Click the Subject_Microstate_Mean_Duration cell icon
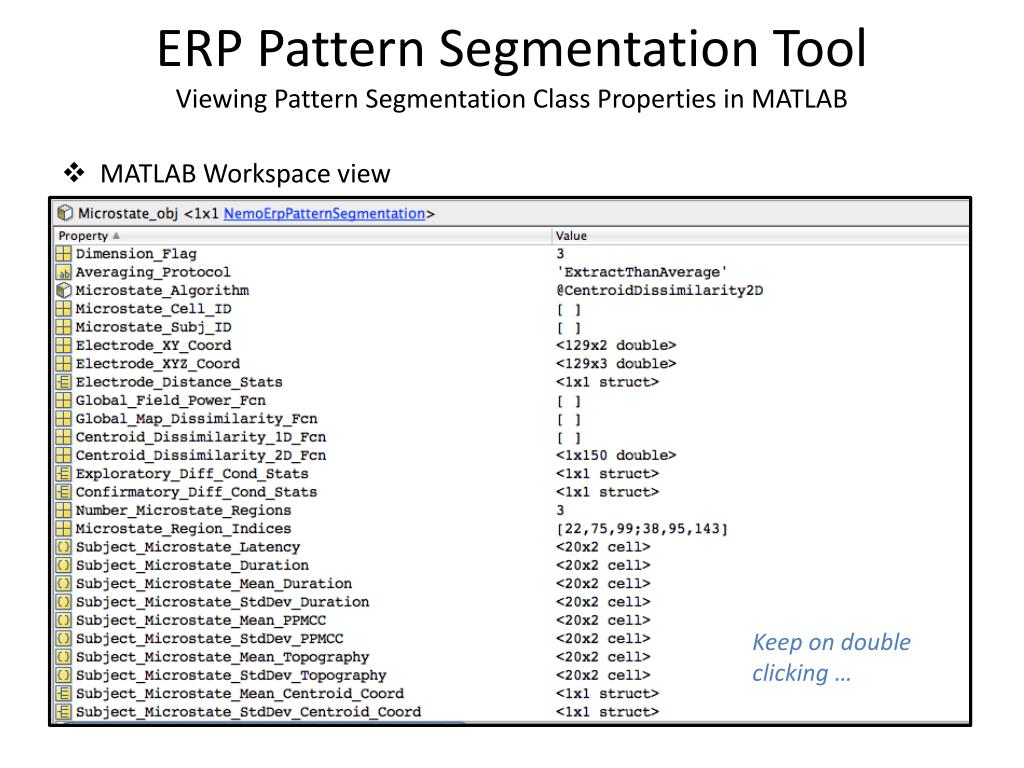1024x768 pixels. (x=63, y=583)
